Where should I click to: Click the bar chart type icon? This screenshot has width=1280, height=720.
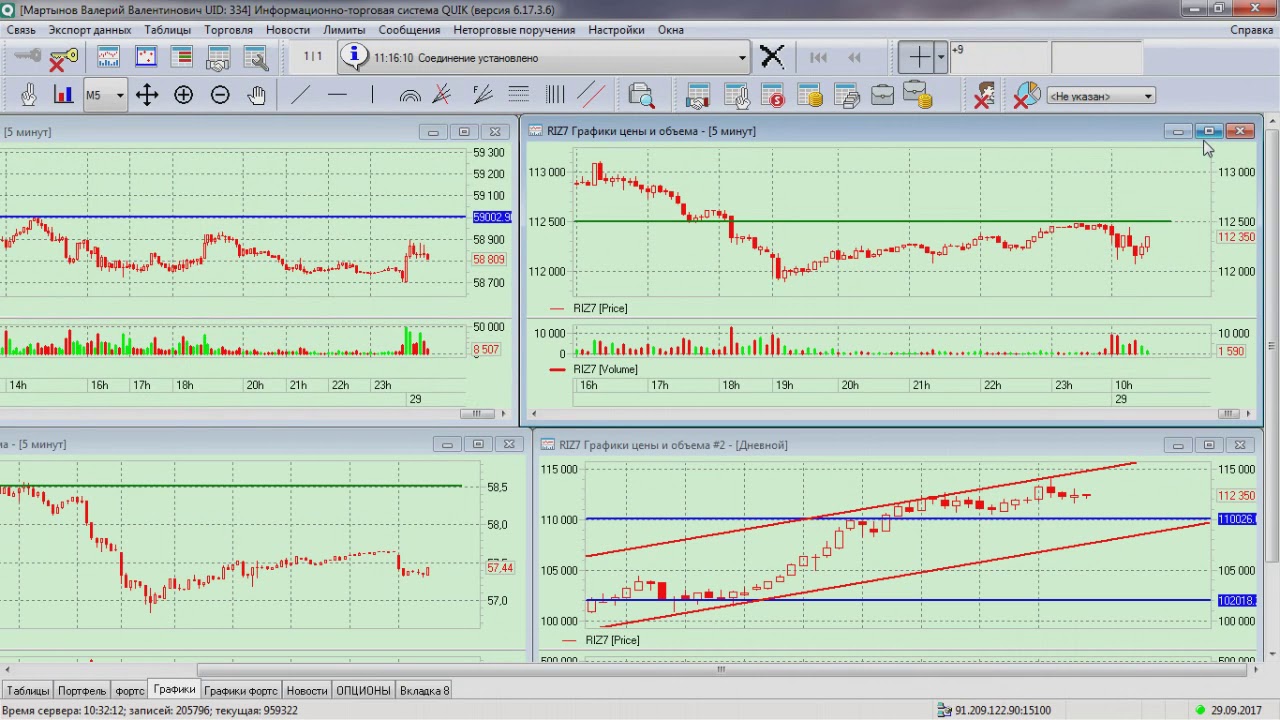click(63, 95)
